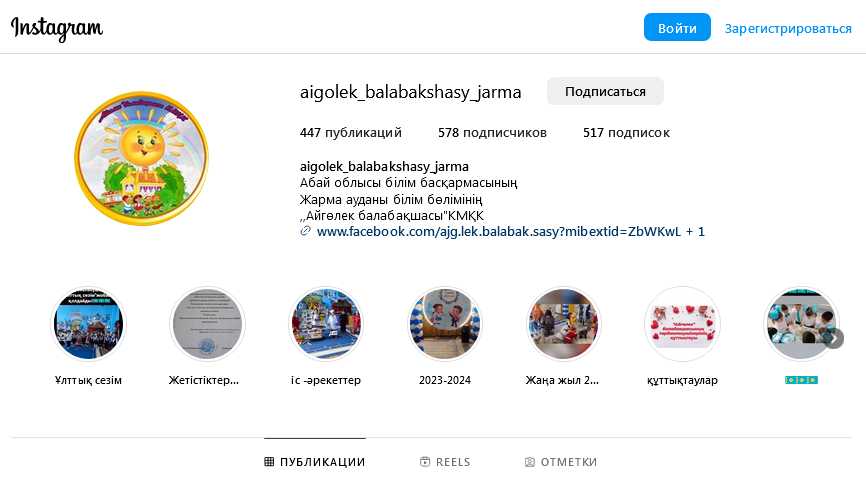Open the sun profile picture
The width and height of the screenshot is (866, 480).
click(x=141, y=159)
